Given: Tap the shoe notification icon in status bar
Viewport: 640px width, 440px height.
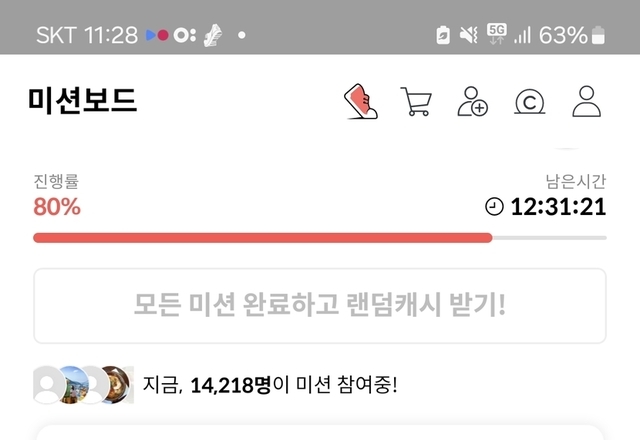Looking at the screenshot, I should 213,35.
